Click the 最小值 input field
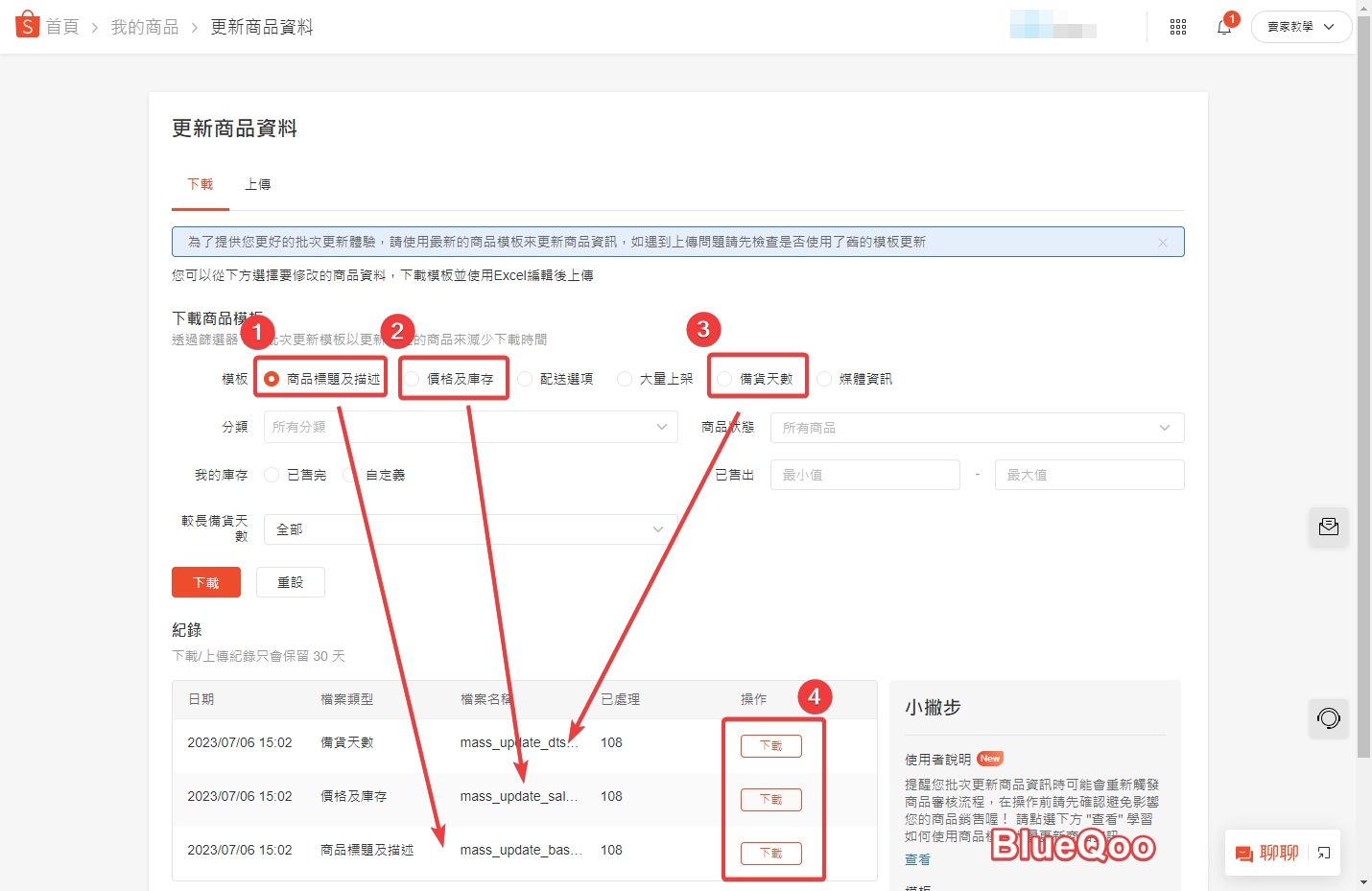1372x891 pixels. pos(864,475)
